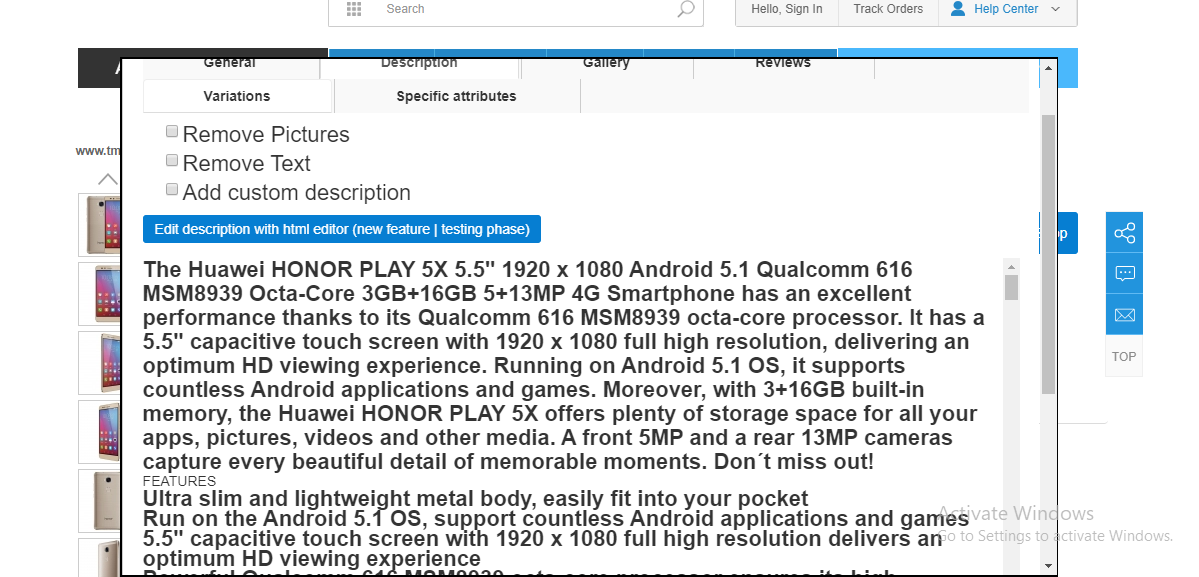The height and width of the screenshot is (577, 1199).
Task: Enable the Remove Pictures checkbox
Action: click(172, 131)
